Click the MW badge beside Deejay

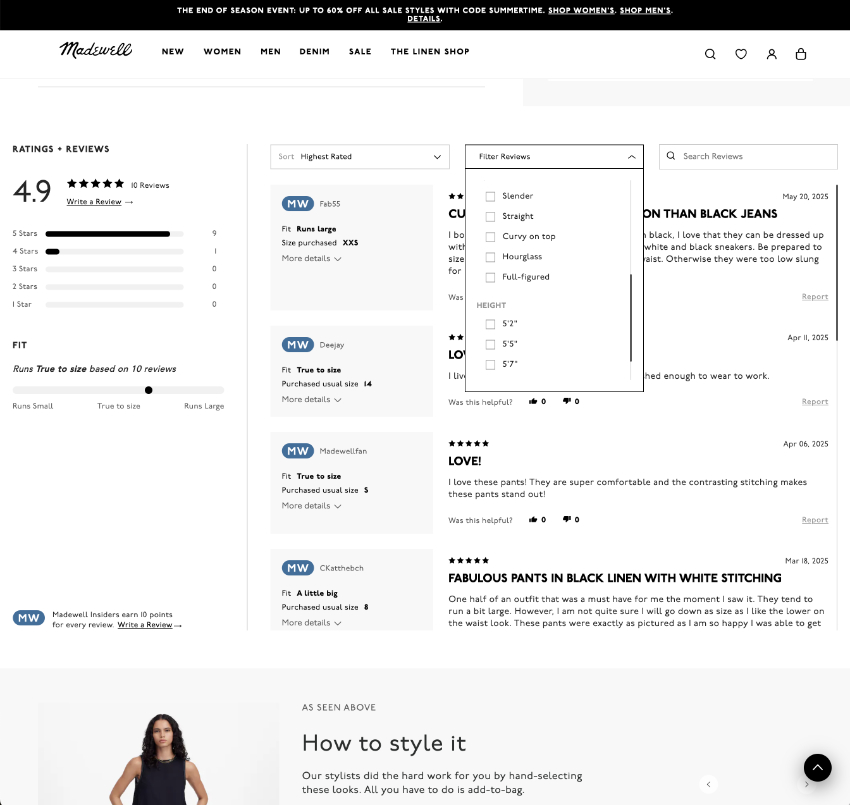click(x=298, y=345)
